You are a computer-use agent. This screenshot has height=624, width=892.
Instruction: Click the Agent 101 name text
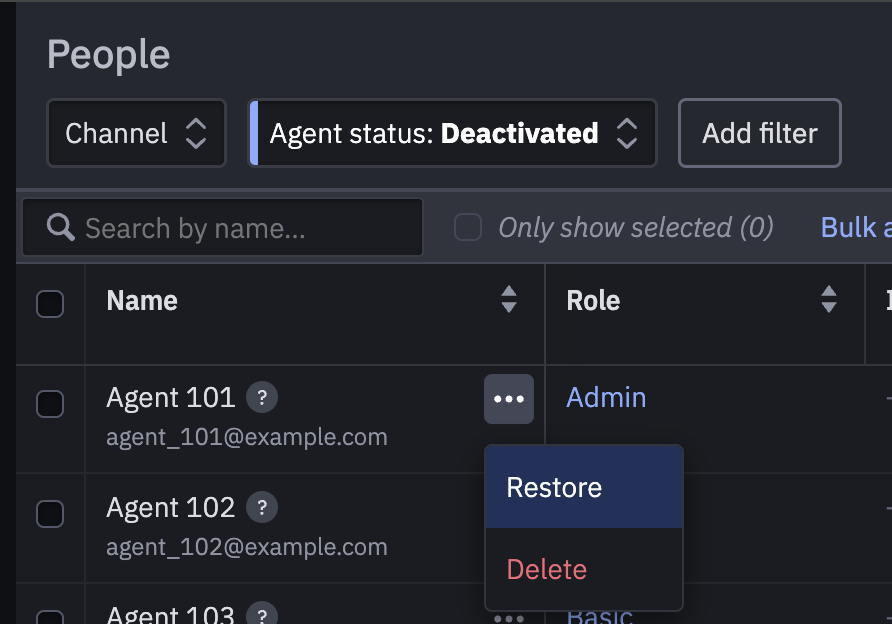point(171,398)
